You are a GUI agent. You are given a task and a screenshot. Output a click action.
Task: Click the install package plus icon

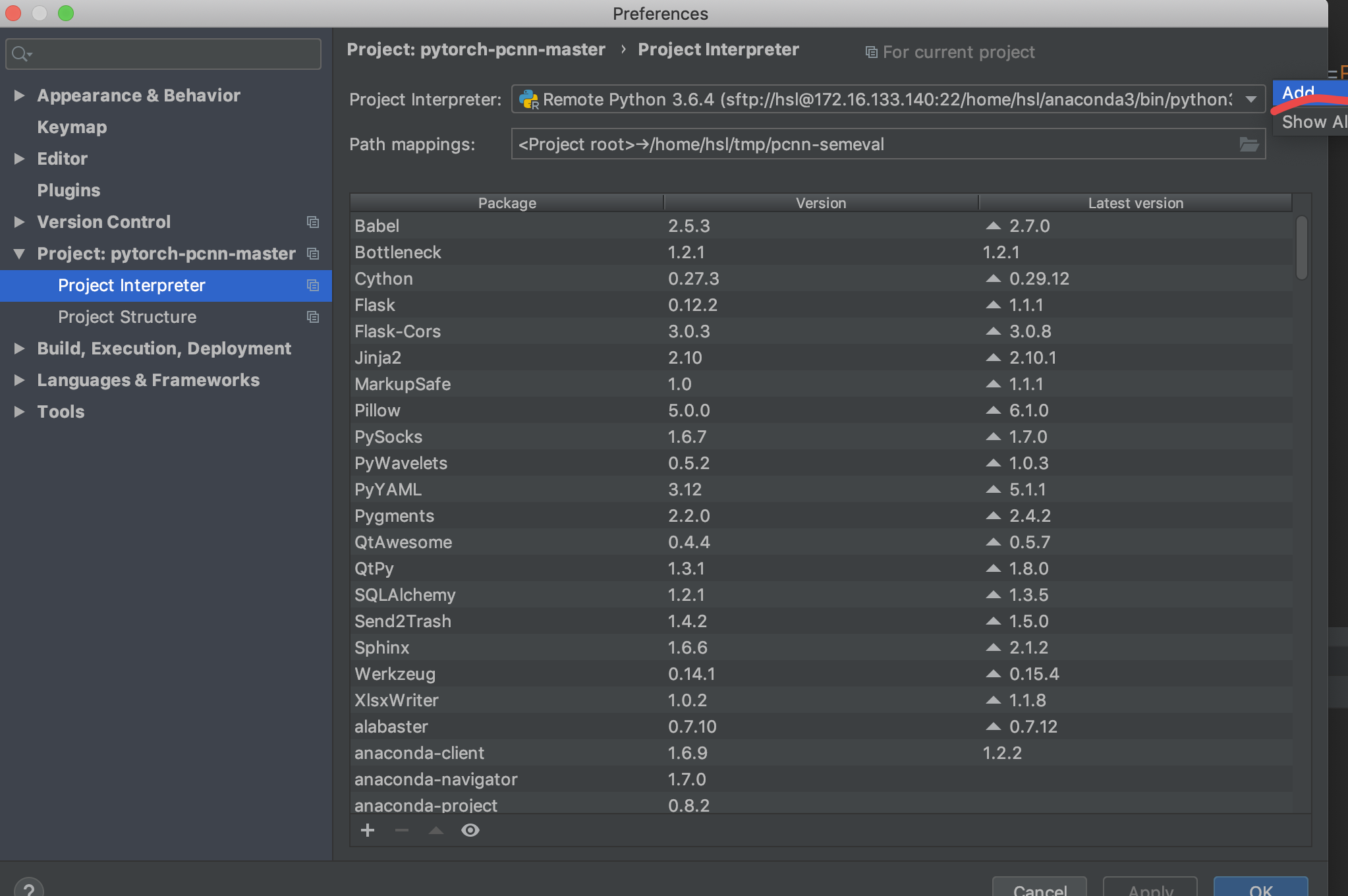click(368, 830)
